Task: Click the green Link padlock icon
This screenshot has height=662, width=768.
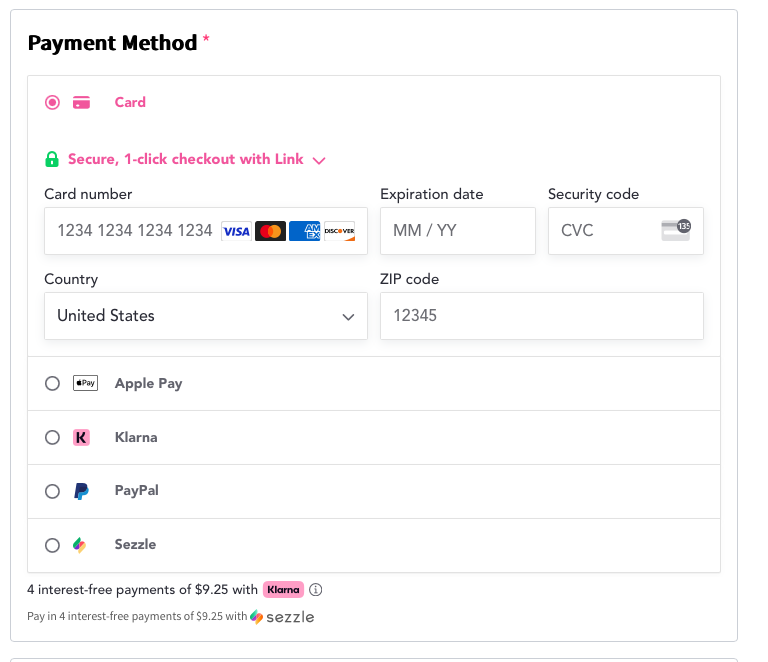Action: pyautogui.click(x=52, y=159)
